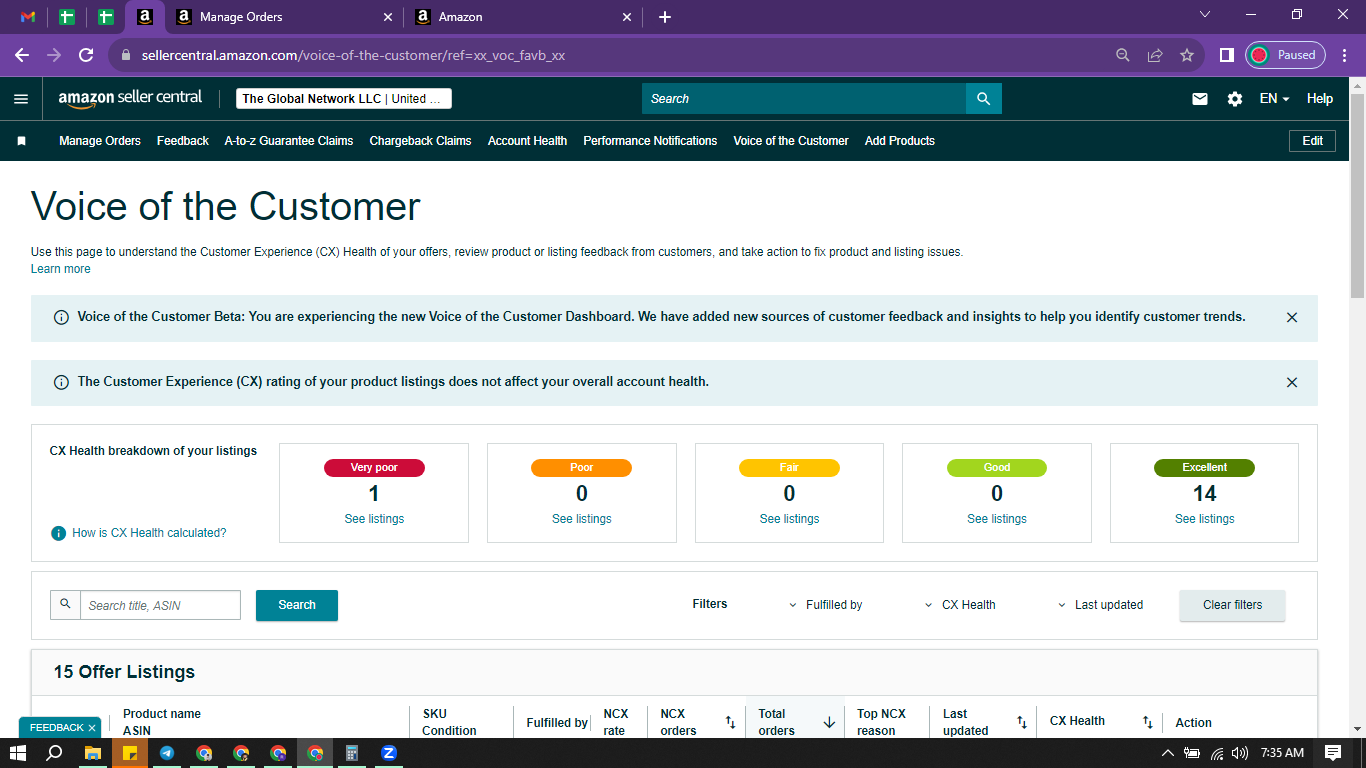Click the Search title, ASIN input field
The height and width of the screenshot is (768, 1366).
point(160,605)
